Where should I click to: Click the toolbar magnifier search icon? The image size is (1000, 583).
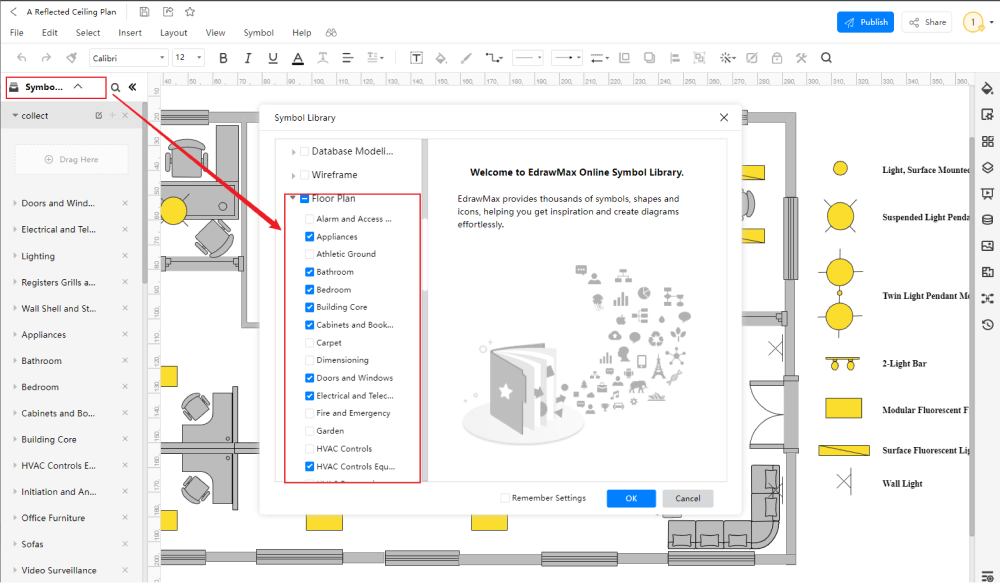826,58
